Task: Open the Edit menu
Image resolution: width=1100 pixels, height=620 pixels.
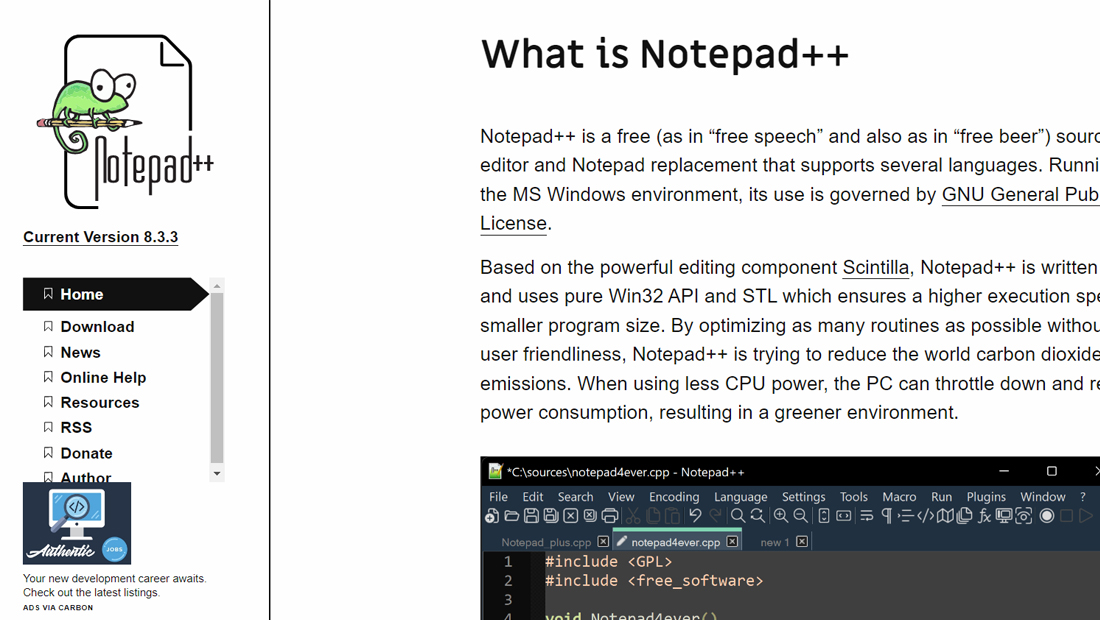Action: (x=532, y=497)
